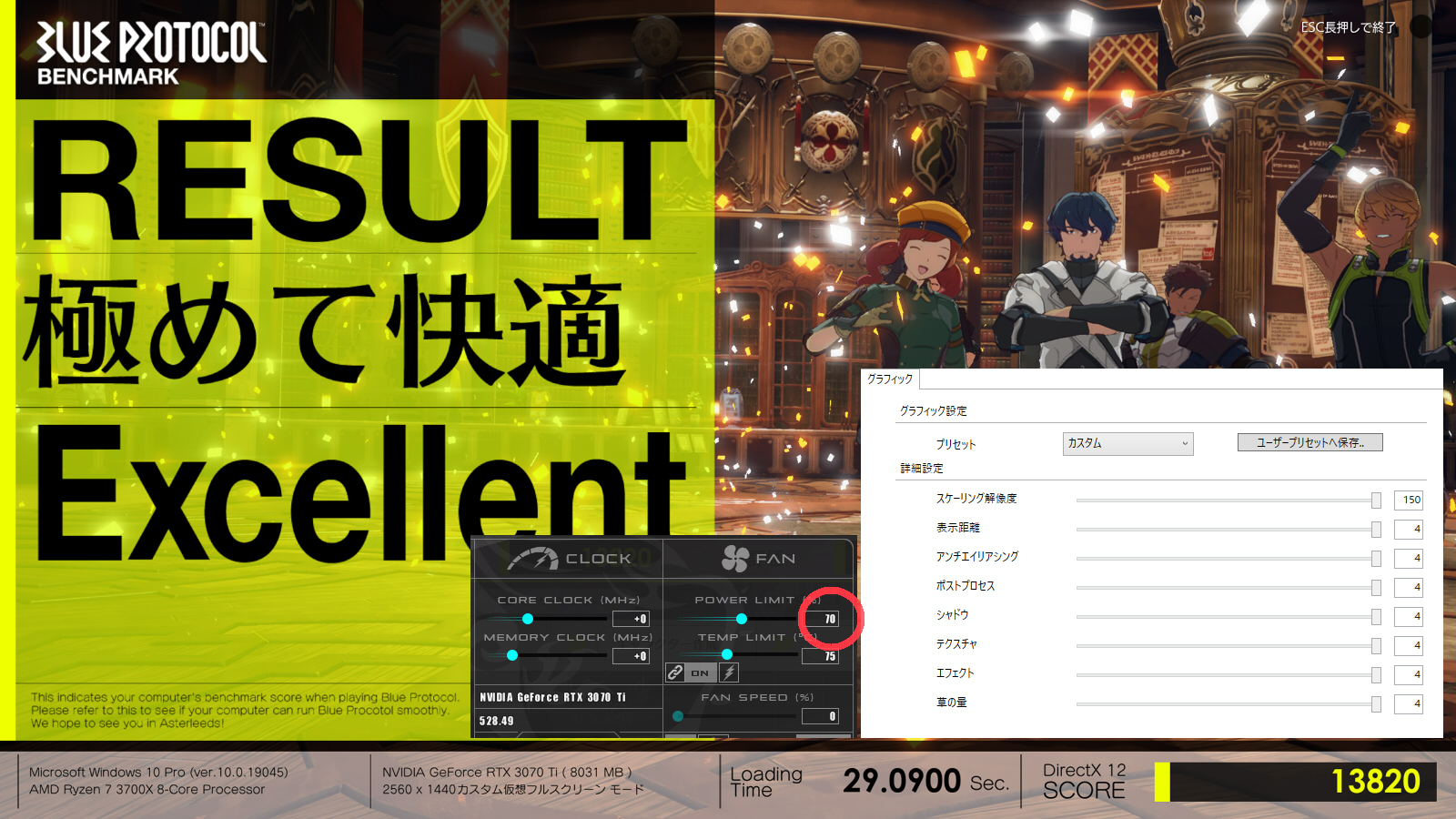
Task: Click the ESC長押しで終了 exit prompt
Action: (1348, 27)
